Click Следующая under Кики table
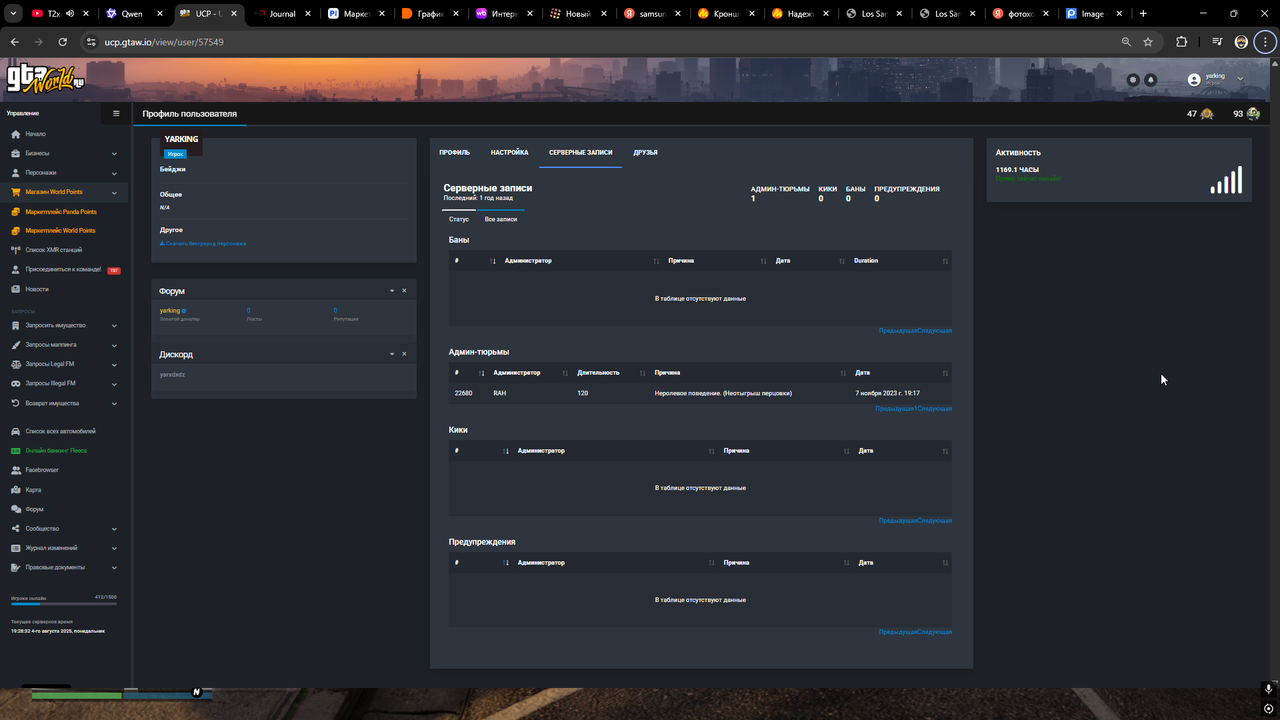1280x720 pixels. [x=935, y=521]
